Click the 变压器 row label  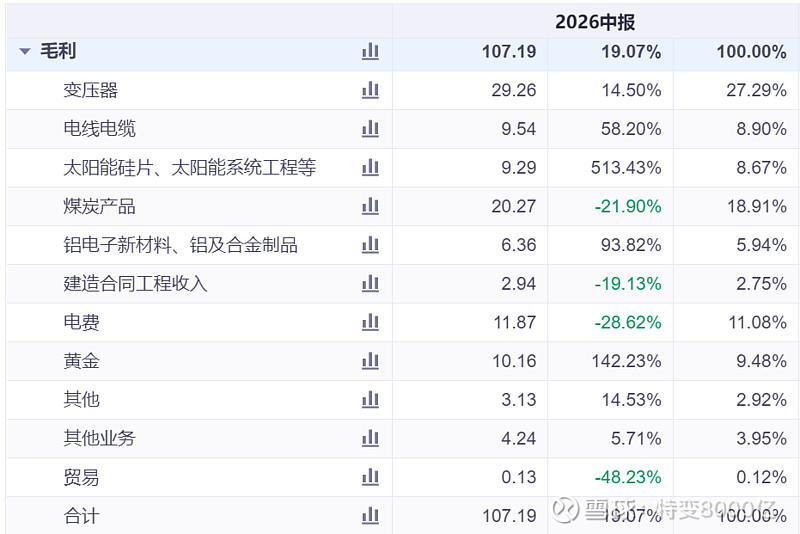click(91, 90)
